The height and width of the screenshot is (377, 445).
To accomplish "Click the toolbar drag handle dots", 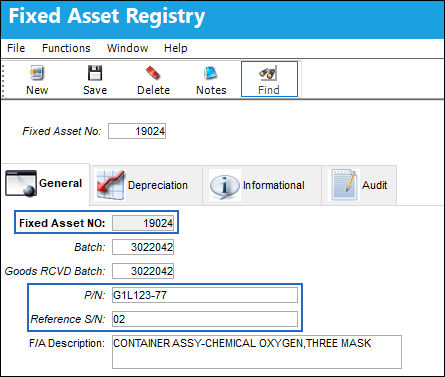I will pos(4,80).
